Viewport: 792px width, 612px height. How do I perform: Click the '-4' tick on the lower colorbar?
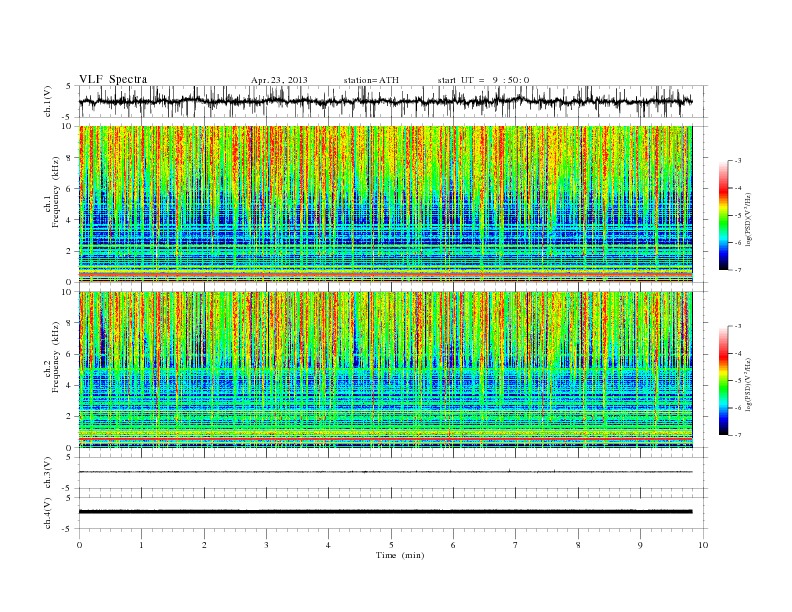(738, 354)
